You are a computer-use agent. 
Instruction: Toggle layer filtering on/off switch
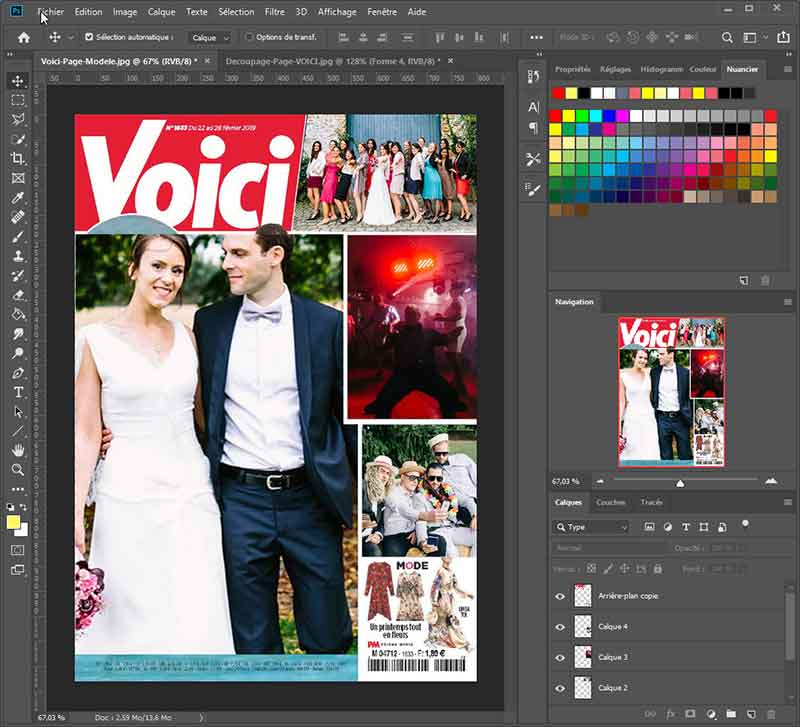745,524
